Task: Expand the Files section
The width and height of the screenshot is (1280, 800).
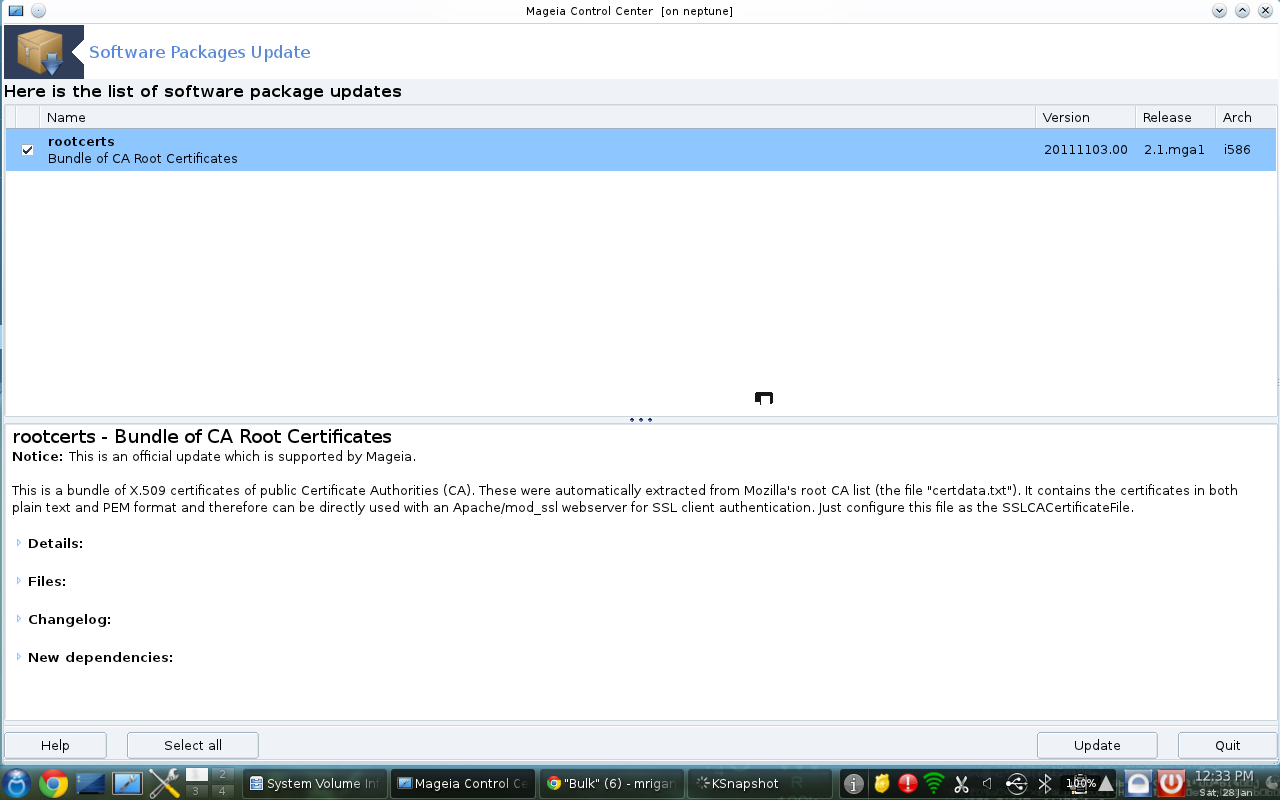Action: 19,581
